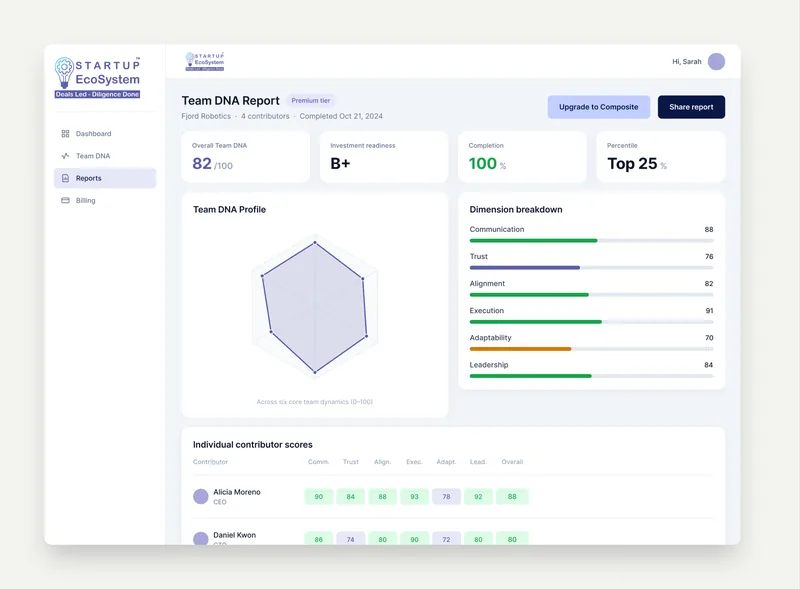
Task: Click the Adaptability orange progress bar
Action: coord(520,349)
